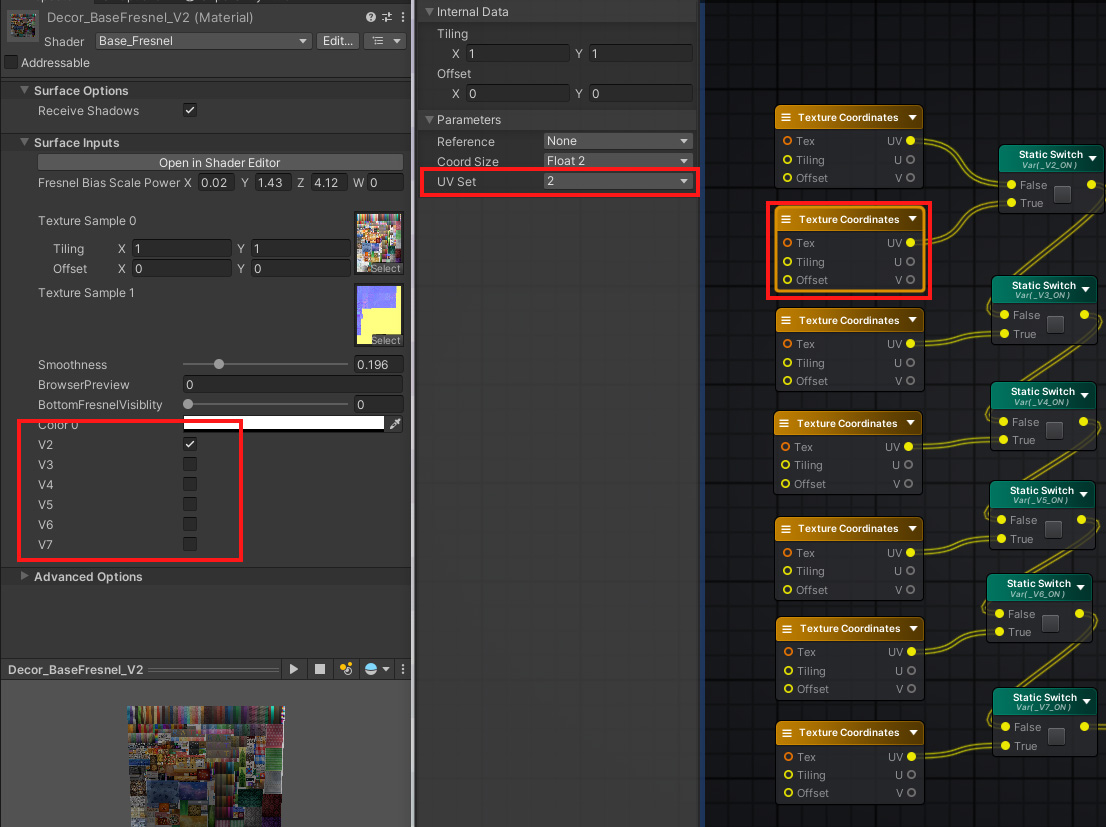1106x827 pixels.
Task: Play the material preview animation
Action: click(x=293, y=669)
